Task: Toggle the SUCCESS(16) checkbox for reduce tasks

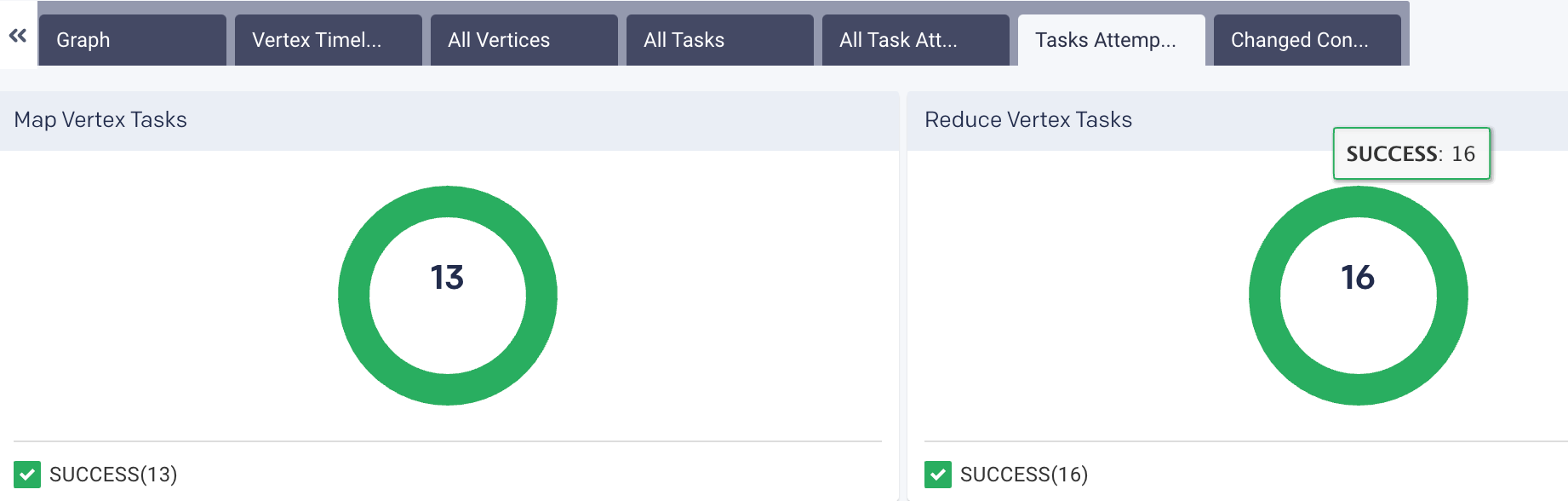Action: [938, 475]
